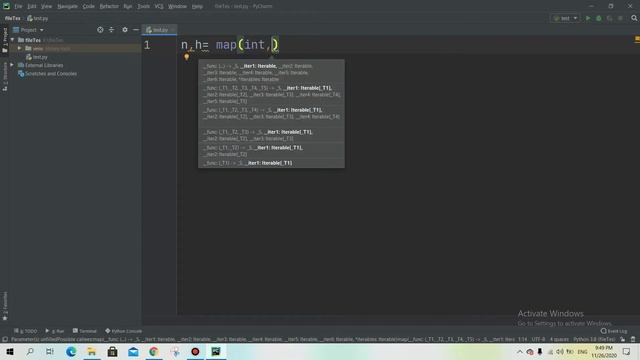640x360 pixels.
Task: Open the Event Log
Action: (x=614, y=331)
